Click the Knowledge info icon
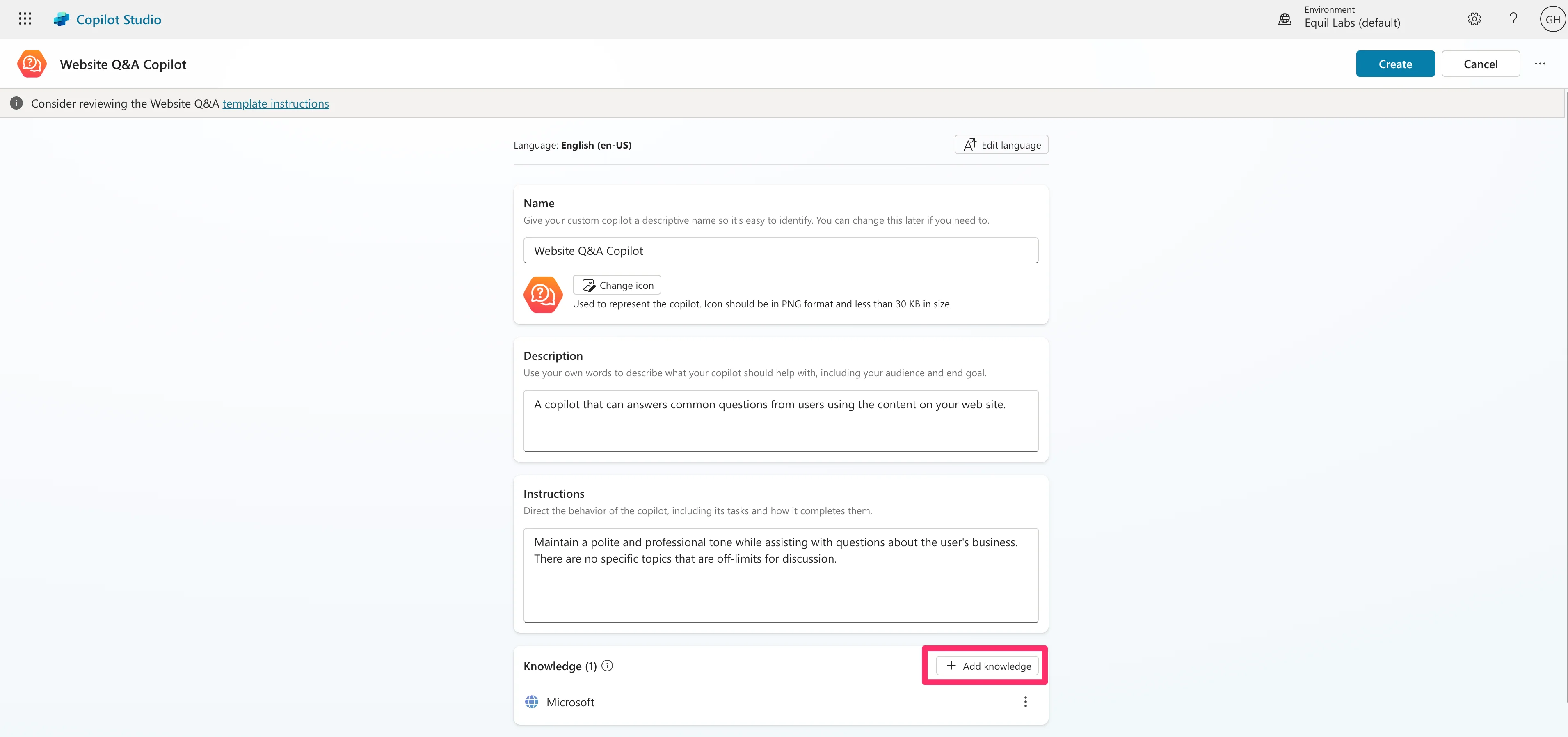1568x737 pixels. 607,665
